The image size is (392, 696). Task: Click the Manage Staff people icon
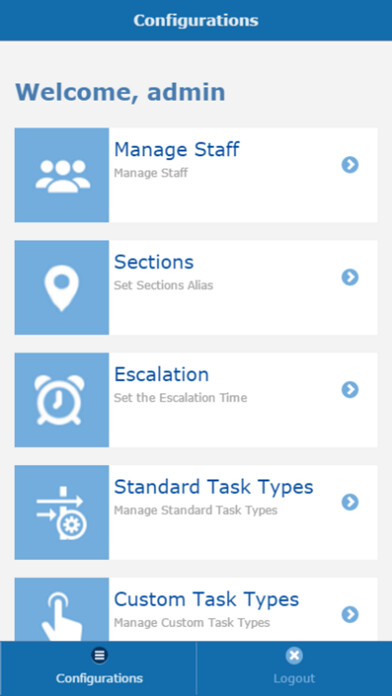click(x=62, y=175)
